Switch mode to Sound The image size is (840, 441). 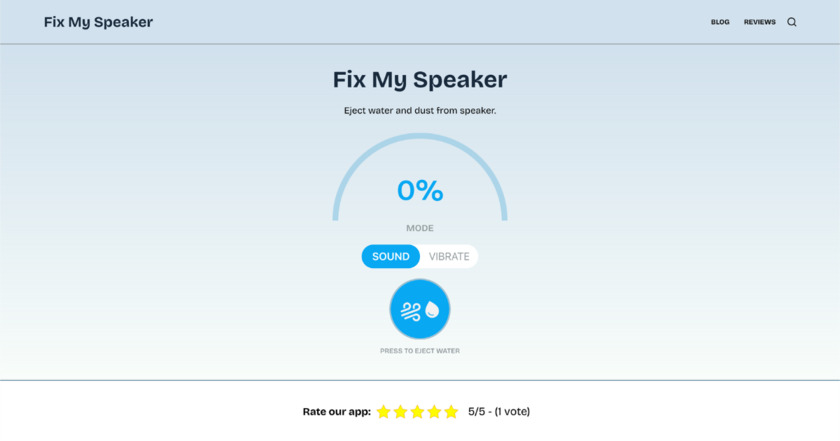click(x=391, y=257)
